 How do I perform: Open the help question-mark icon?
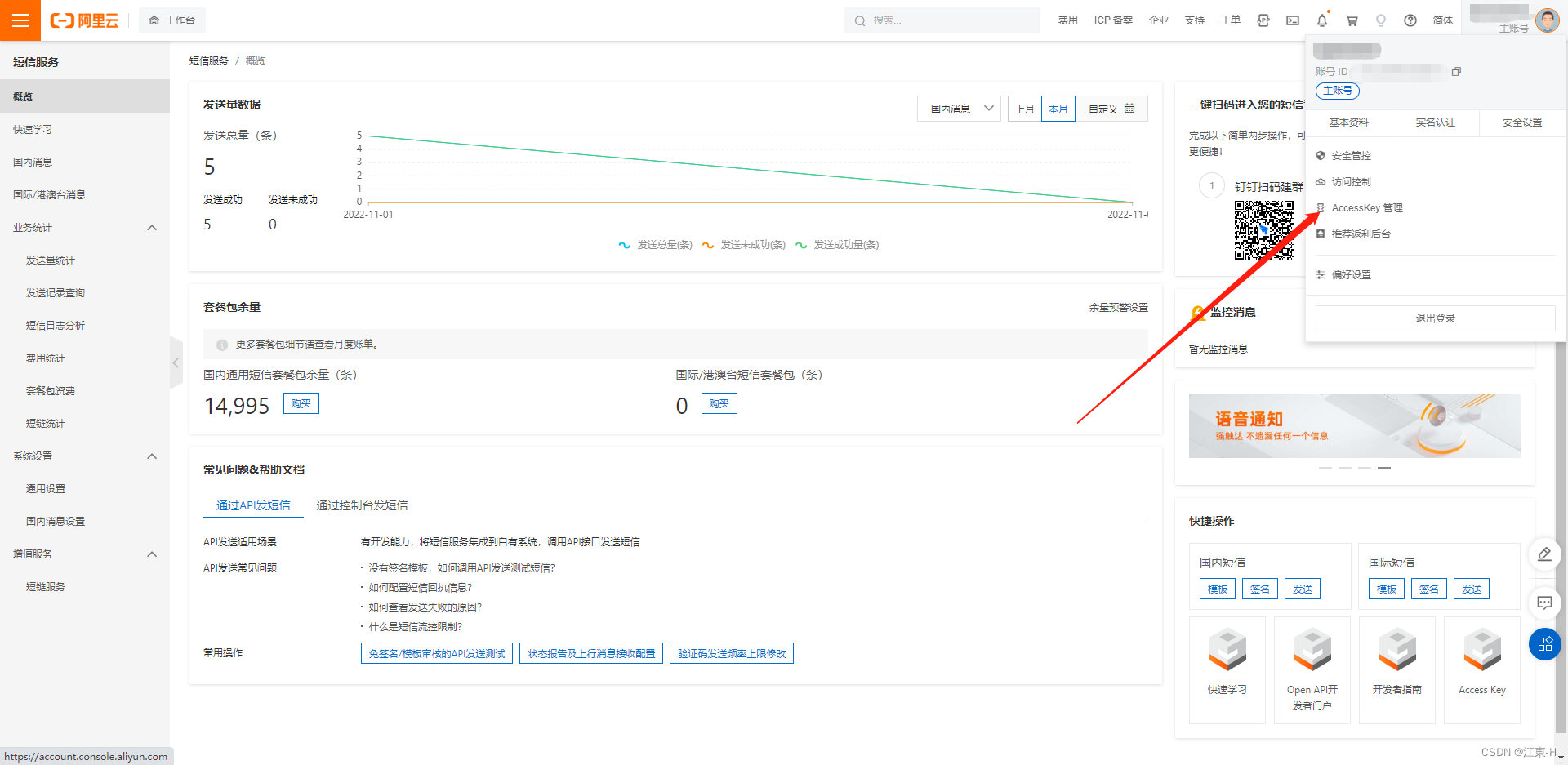coord(1410,20)
